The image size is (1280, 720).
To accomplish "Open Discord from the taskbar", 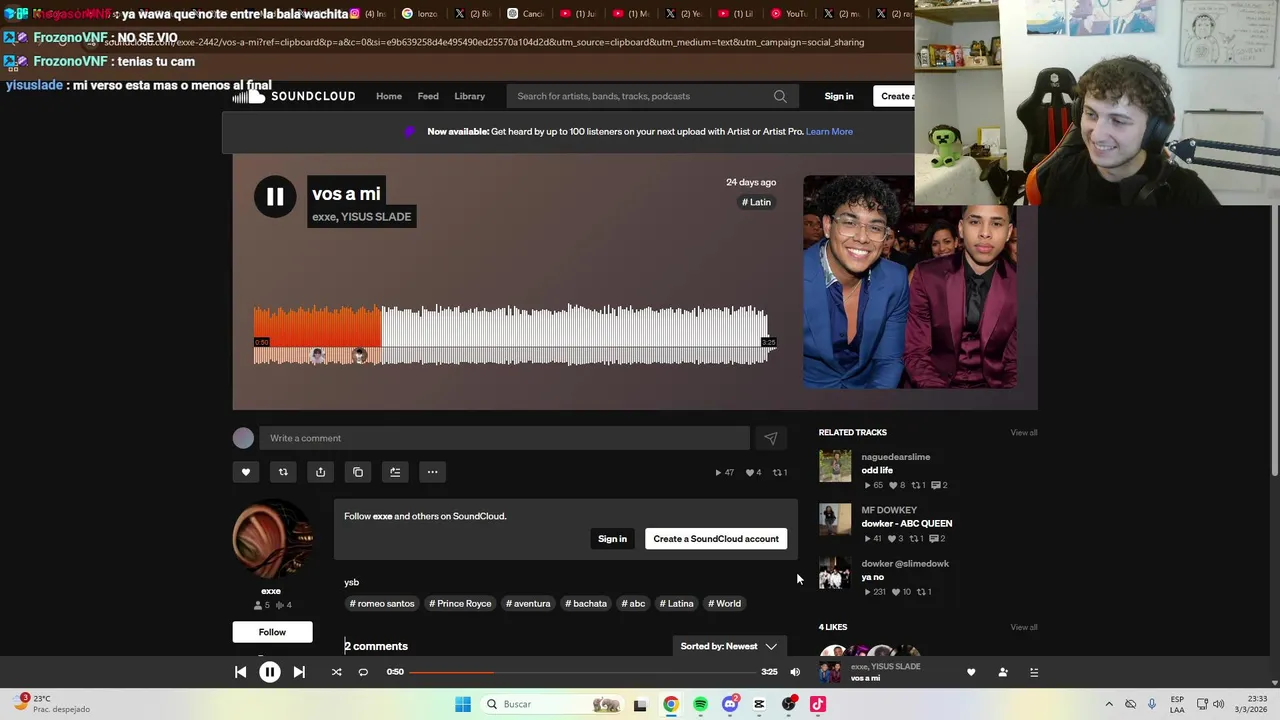I will coord(730,704).
